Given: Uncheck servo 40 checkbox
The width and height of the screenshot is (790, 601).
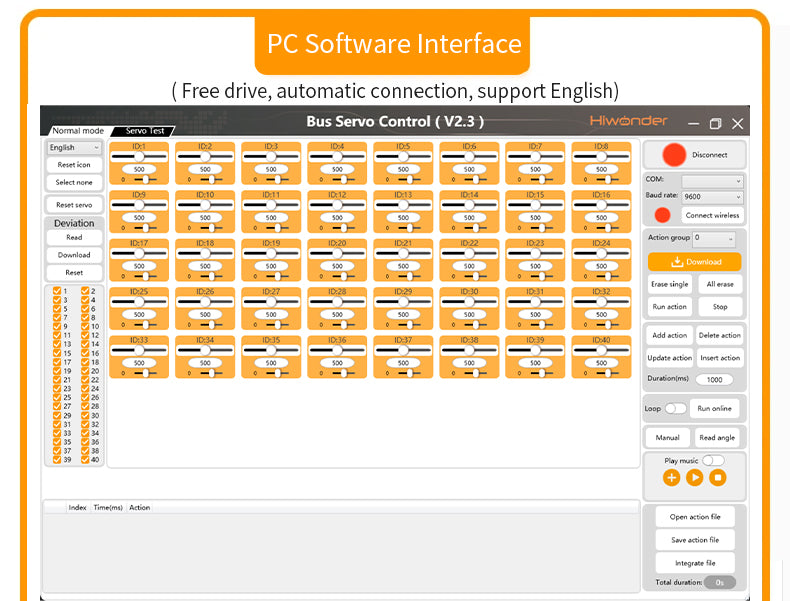Looking at the screenshot, I should tap(85, 460).
